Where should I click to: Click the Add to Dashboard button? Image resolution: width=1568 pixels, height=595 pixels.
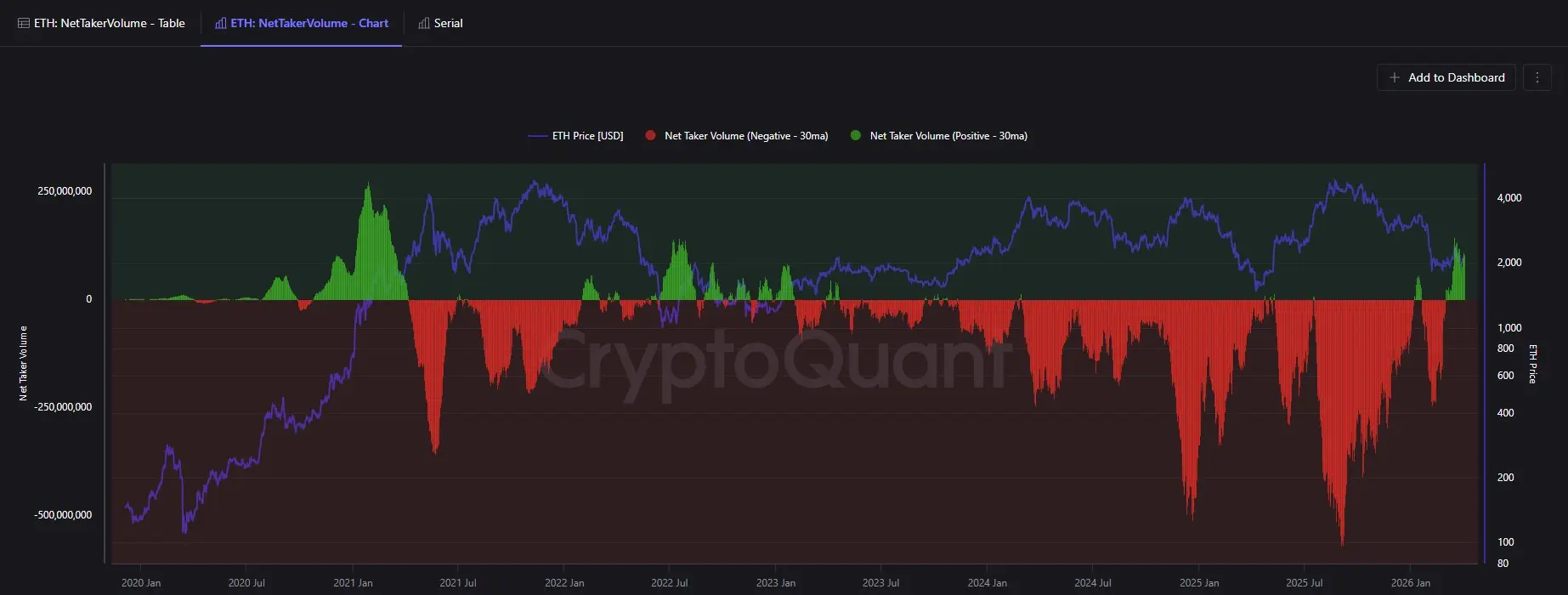coord(1446,77)
